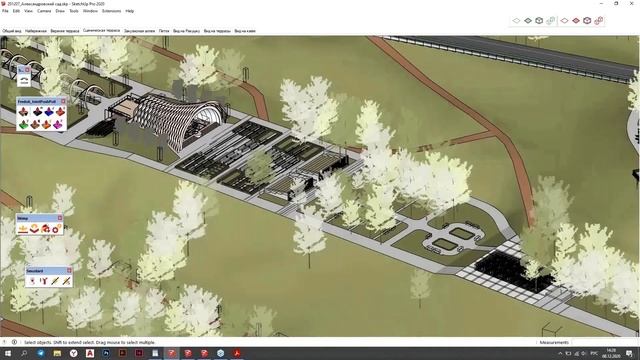
Task: Click the red outlined diamond toolbar icon
Action: click(x=564, y=20)
